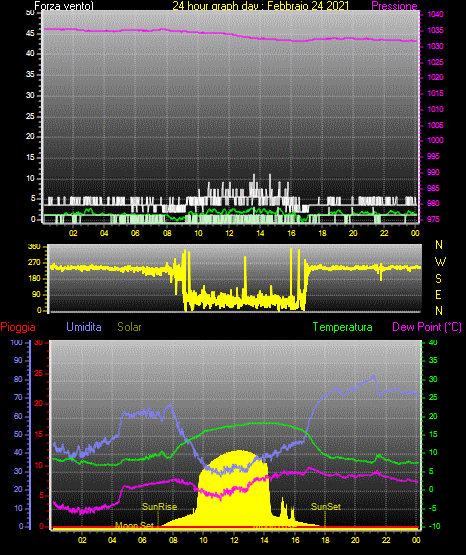Image resolution: width=466 pixels, height=555 pixels.
Task: Click the red 'Pioggia' legend label
Action: point(18,327)
